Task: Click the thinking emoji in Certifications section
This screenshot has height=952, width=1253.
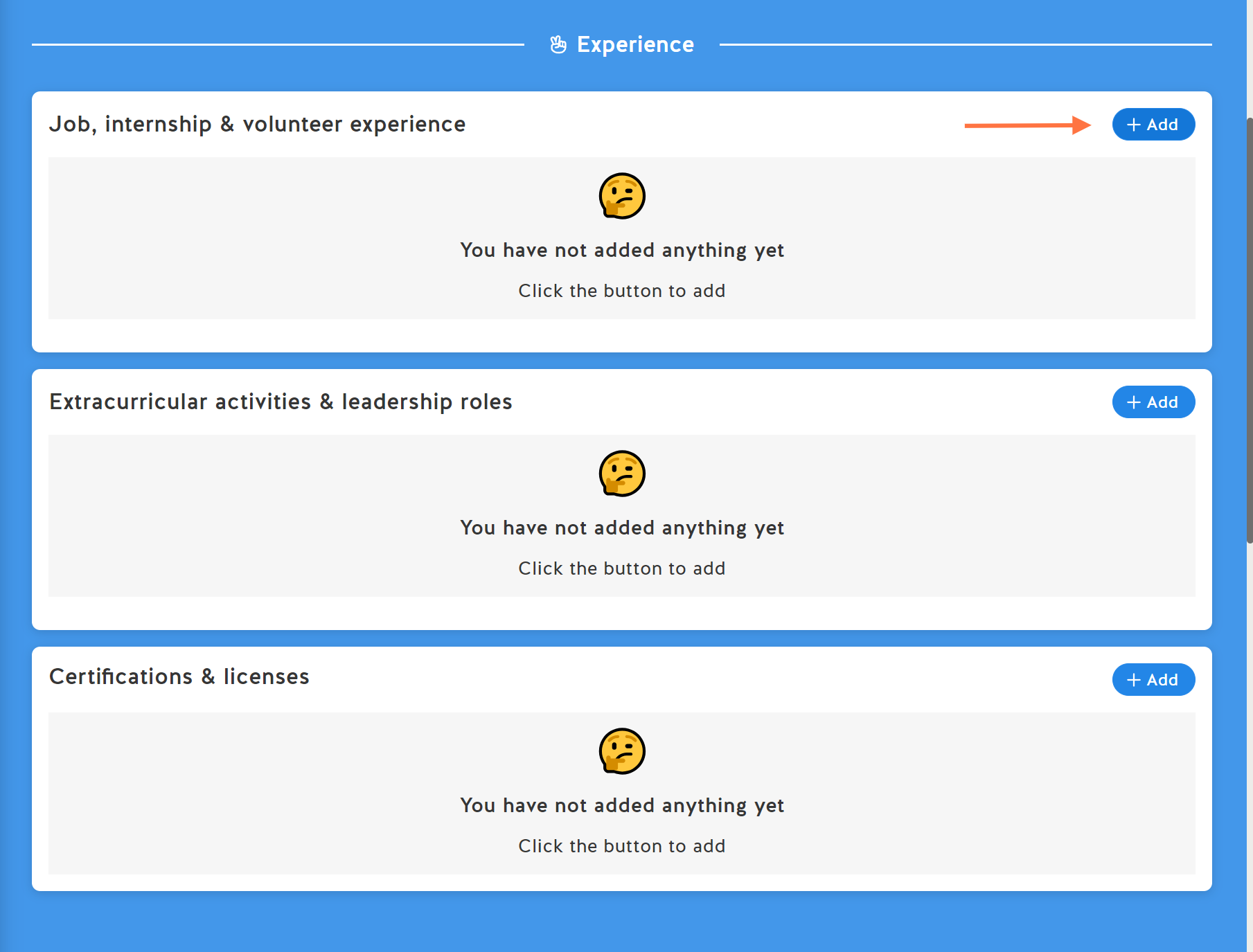Action: tap(622, 751)
